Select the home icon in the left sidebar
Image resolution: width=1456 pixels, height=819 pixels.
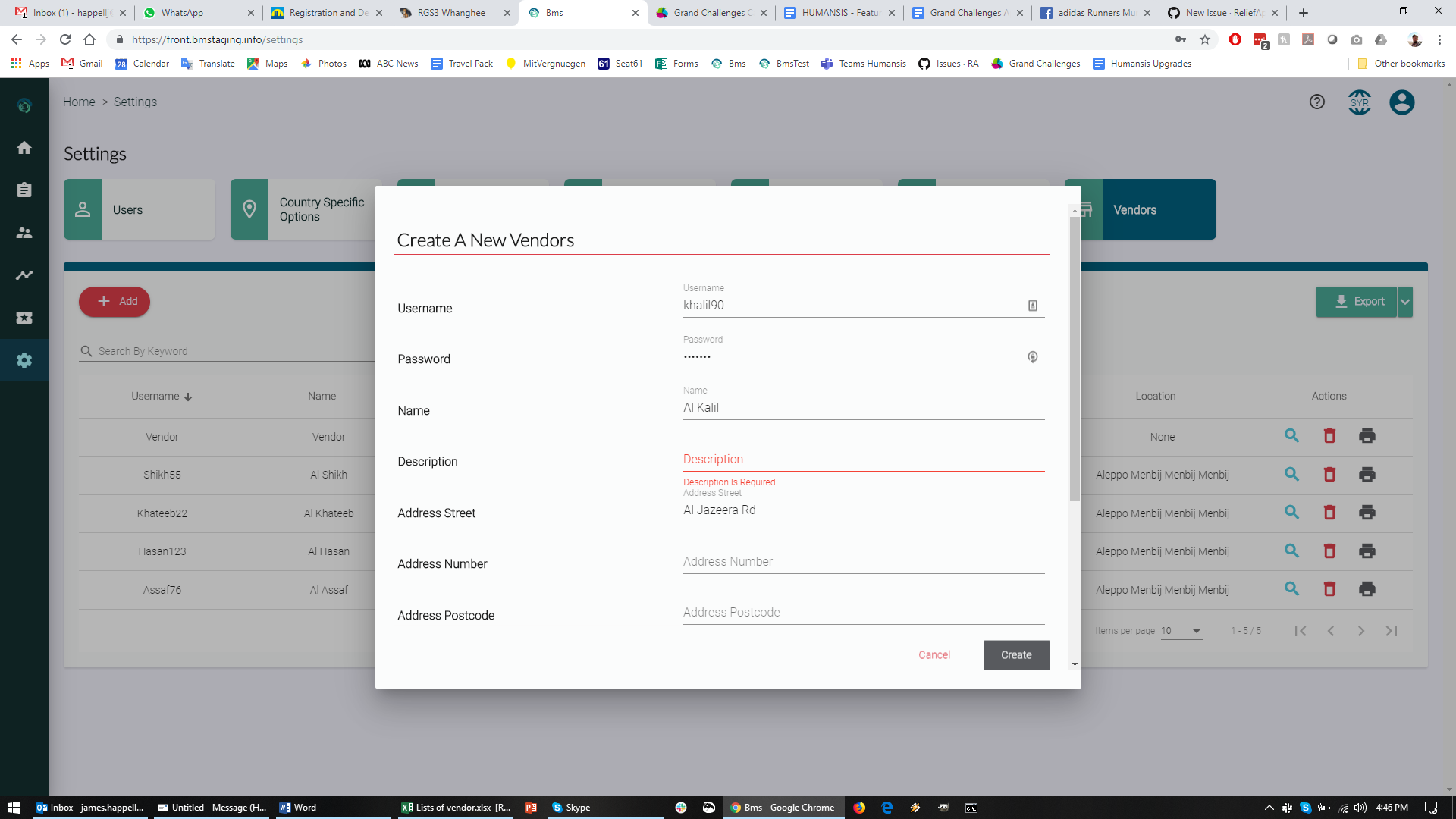tap(24, 148)
